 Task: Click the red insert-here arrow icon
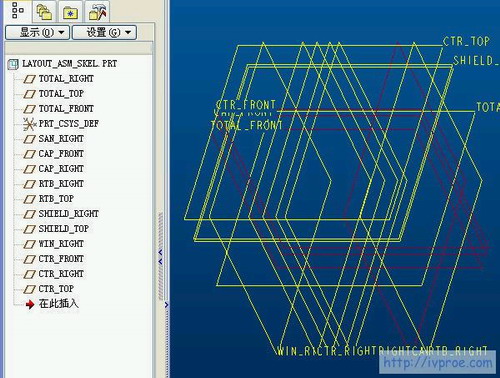[30, 304]
